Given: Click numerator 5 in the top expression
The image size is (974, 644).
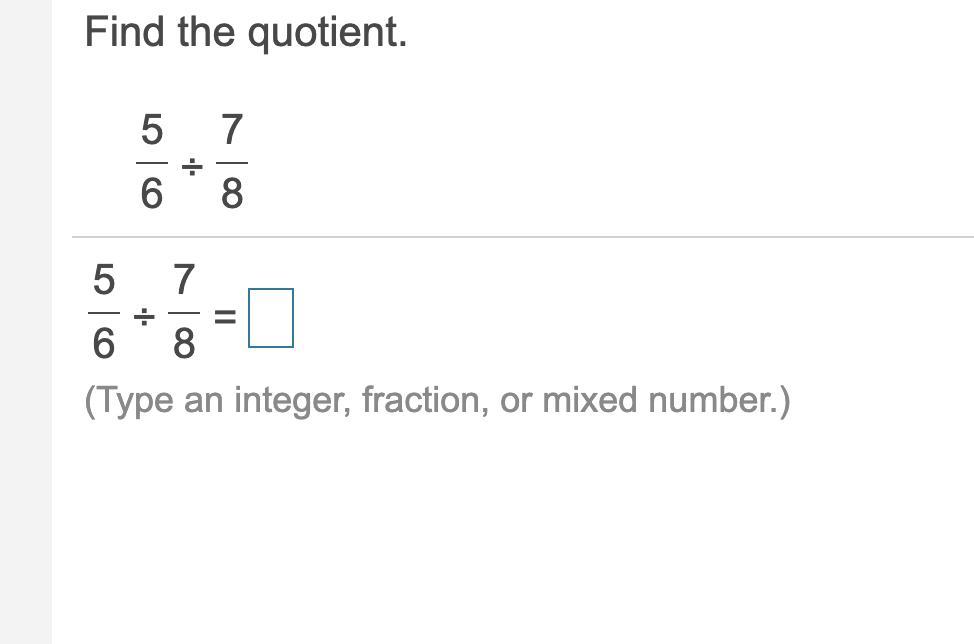Looking at the screenshot, I should tap(151, 130).
